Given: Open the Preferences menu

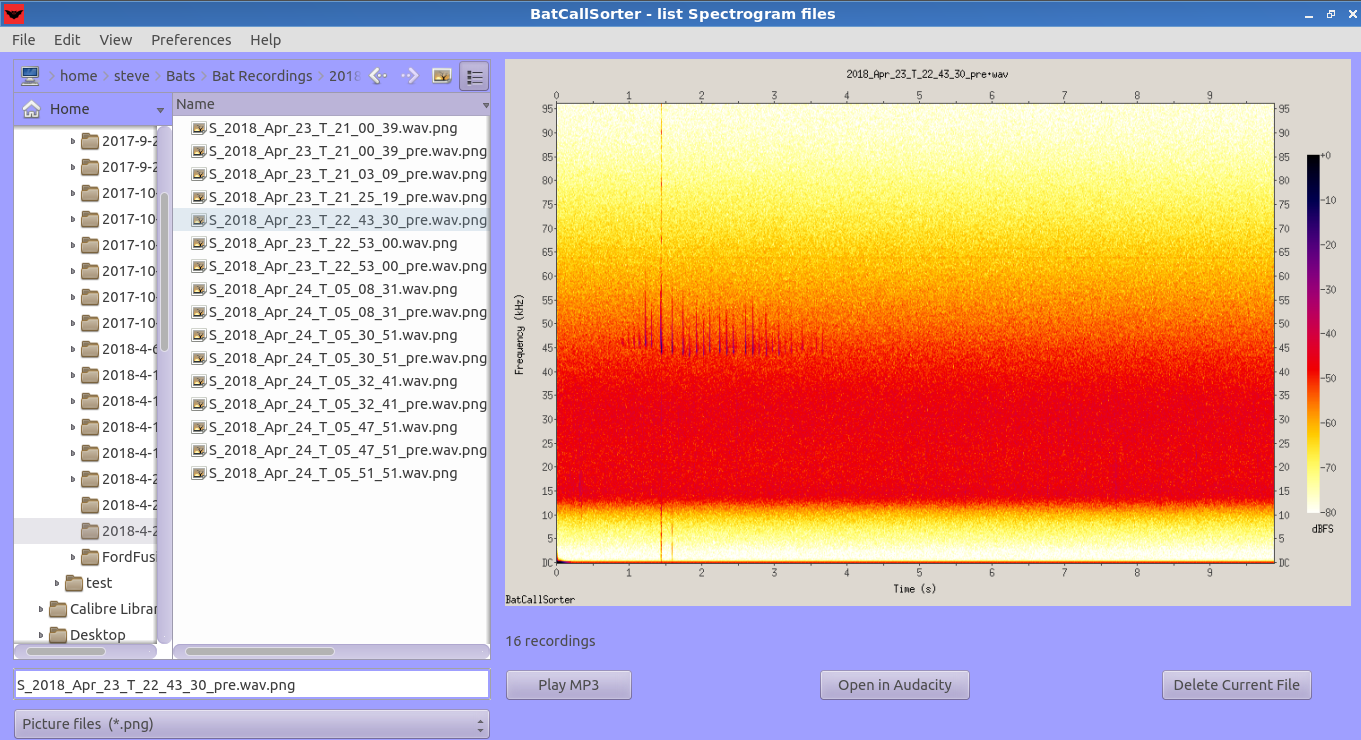Looking at the screenshot, I should 191,40.
